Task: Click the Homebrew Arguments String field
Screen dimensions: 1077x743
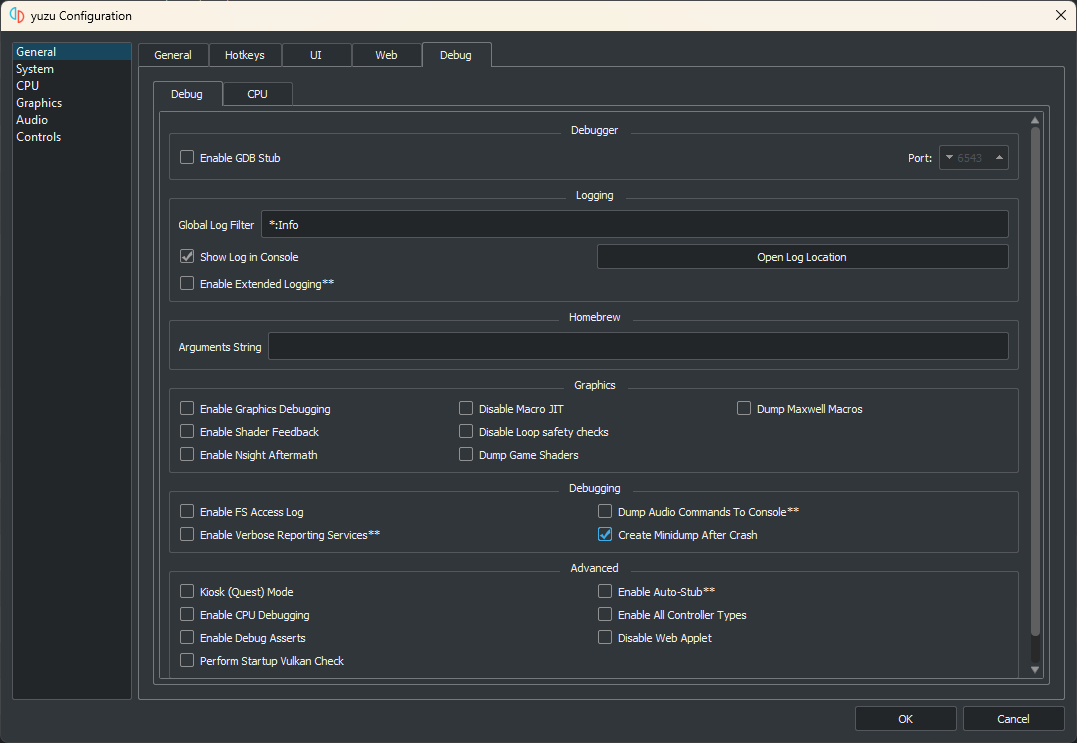Action: (638, 346)
